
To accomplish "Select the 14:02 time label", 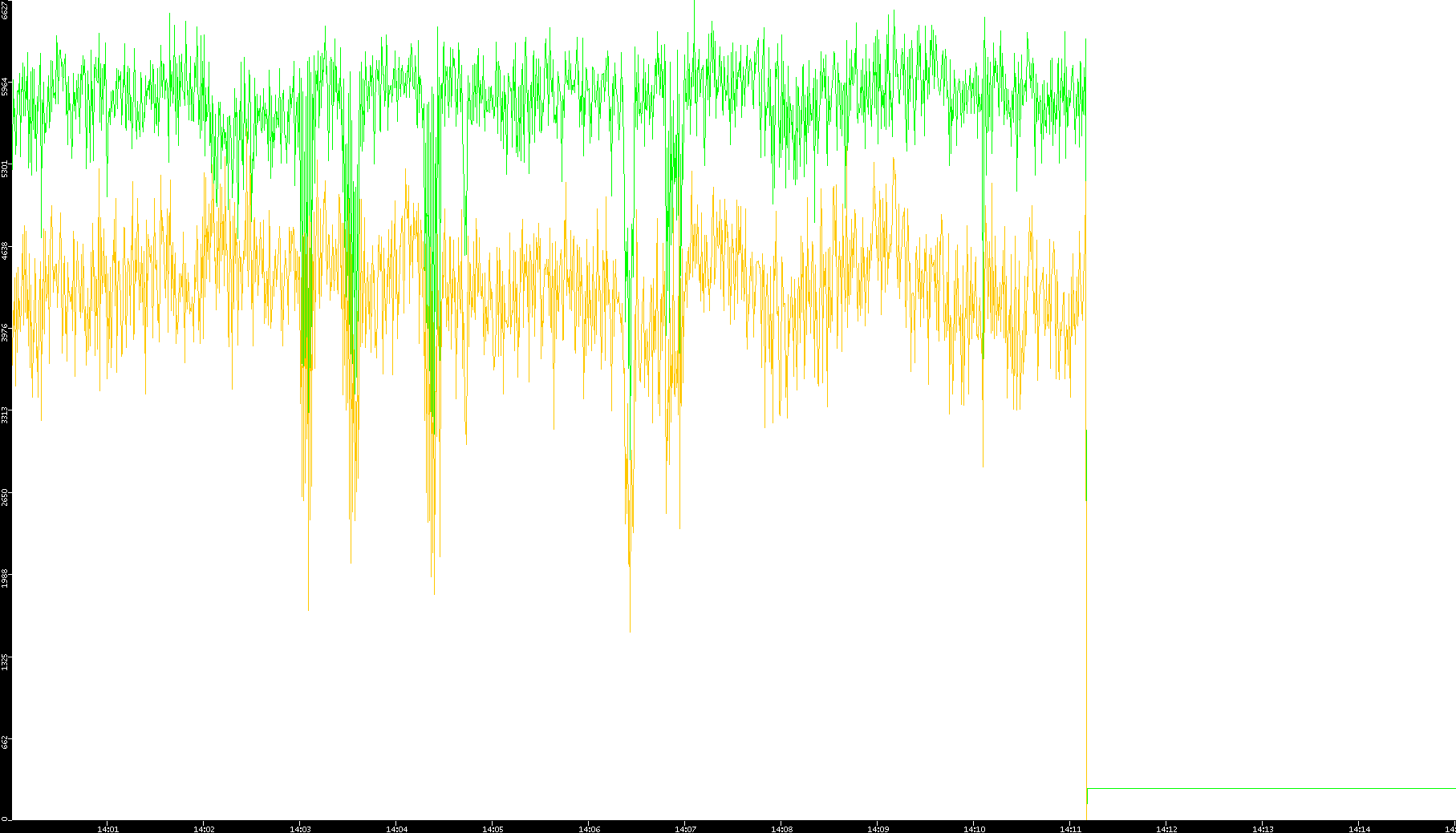I will pyautogui.click(x=204, y=829).
